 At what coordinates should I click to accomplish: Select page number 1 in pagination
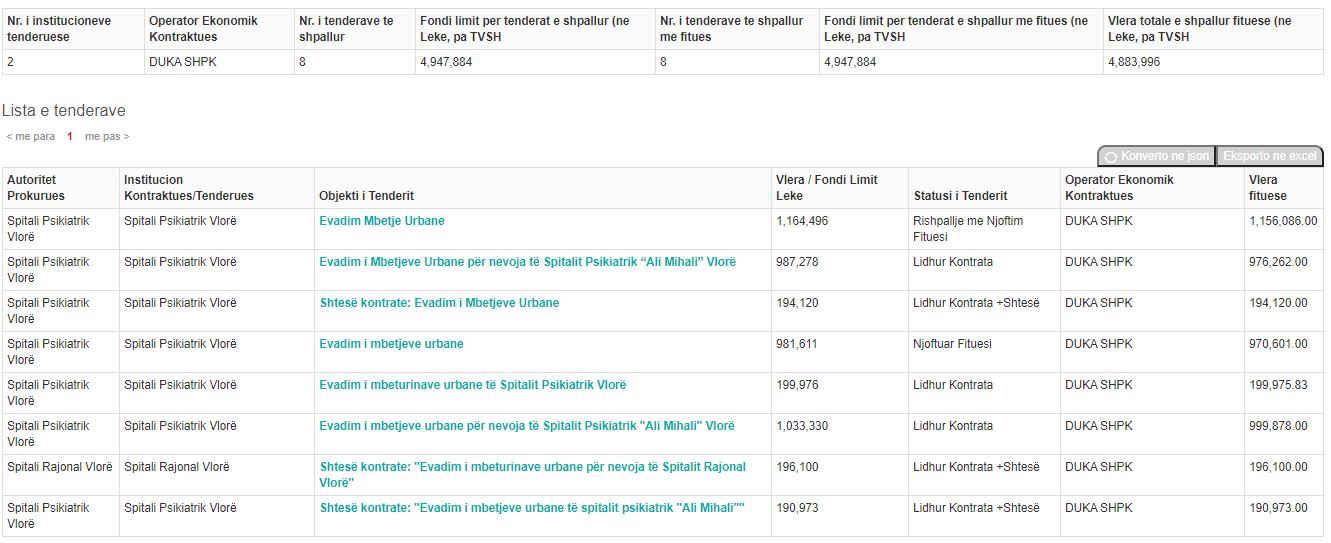click(x=70, y=136)
